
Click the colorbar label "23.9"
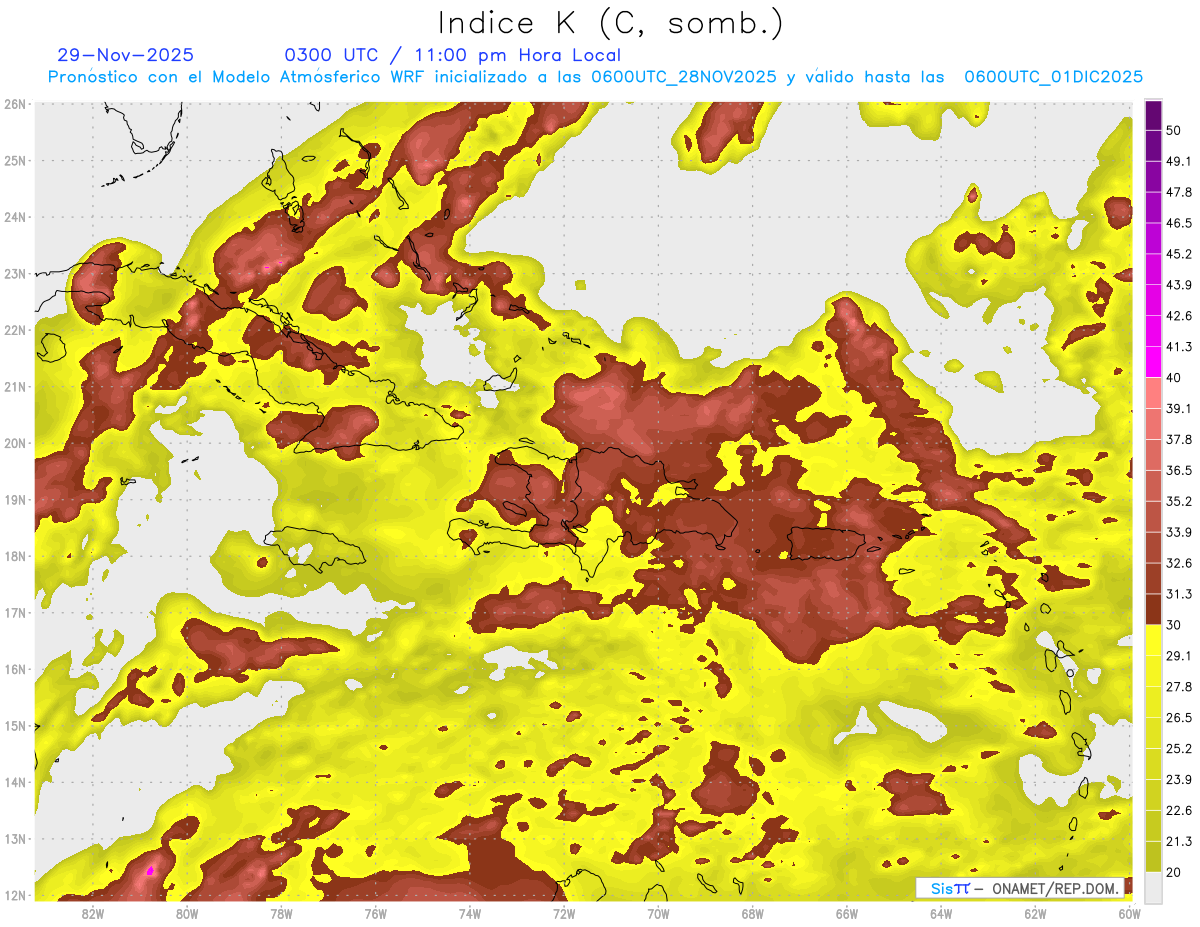pyautogui.click(x=1179, y=780)
